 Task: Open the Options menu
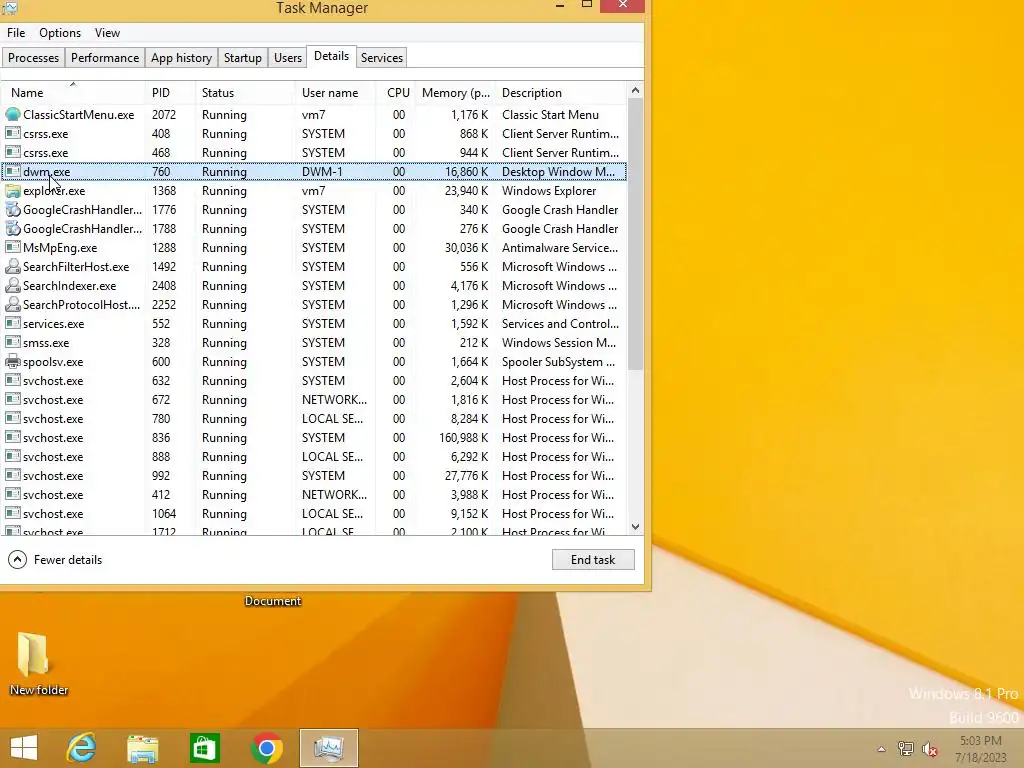pyautogui.click(x=59, y=33)
